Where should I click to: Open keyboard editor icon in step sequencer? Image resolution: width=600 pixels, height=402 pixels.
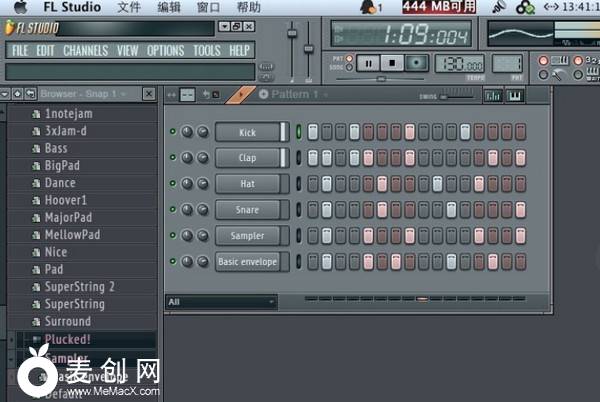(515, 96)
